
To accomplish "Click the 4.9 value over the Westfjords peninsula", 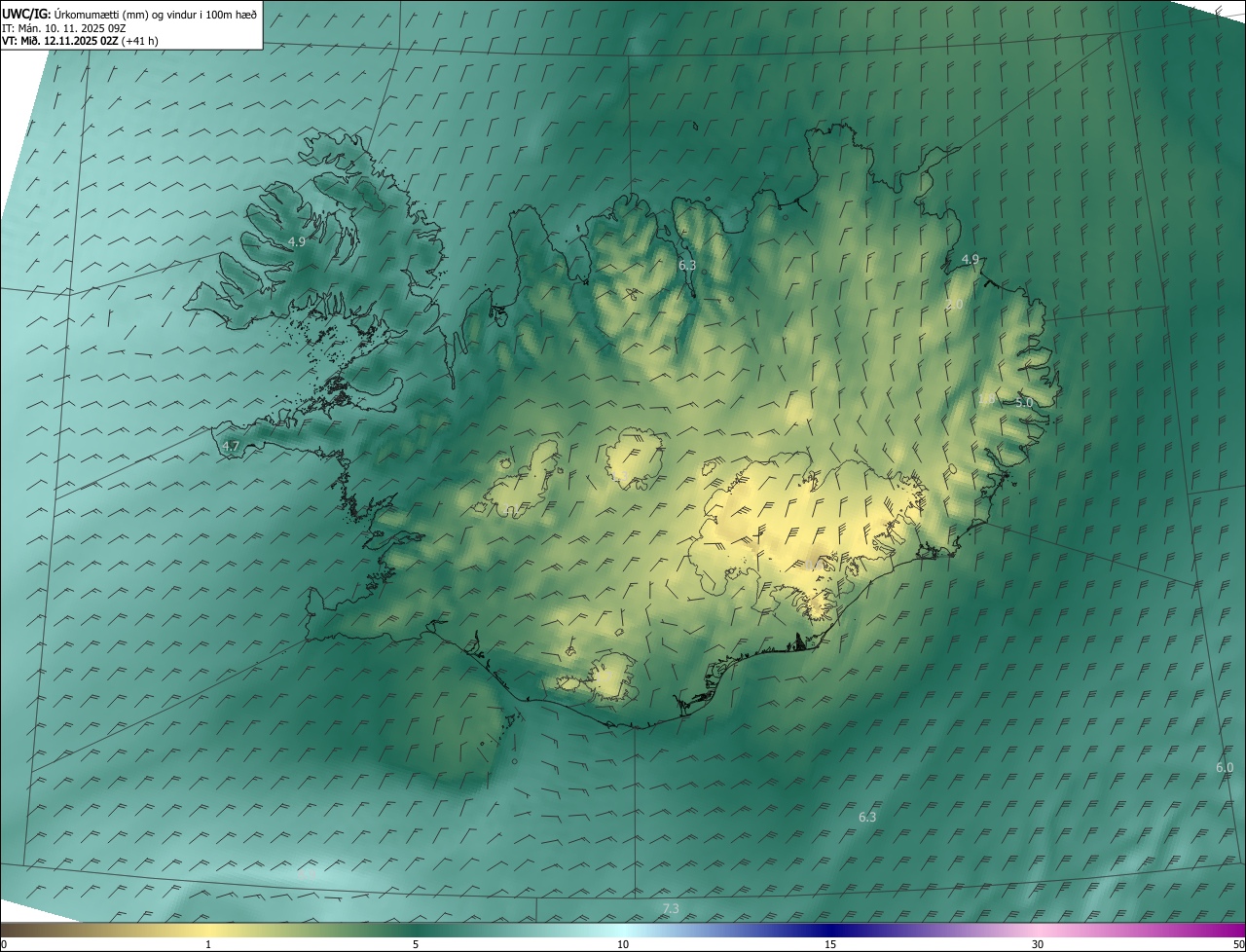I will pyautogui.click(x=297, y=241).
